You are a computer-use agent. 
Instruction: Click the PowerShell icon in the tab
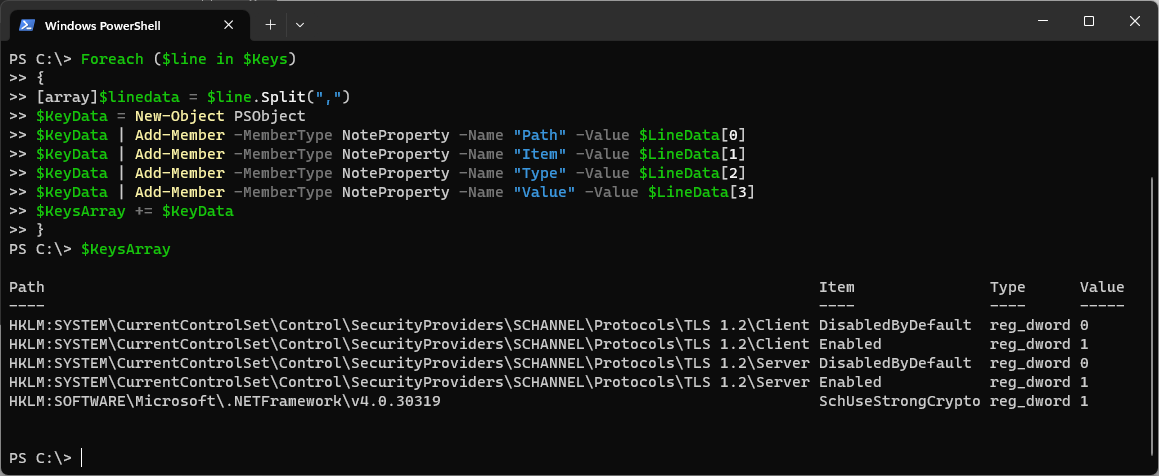(27, 24)
